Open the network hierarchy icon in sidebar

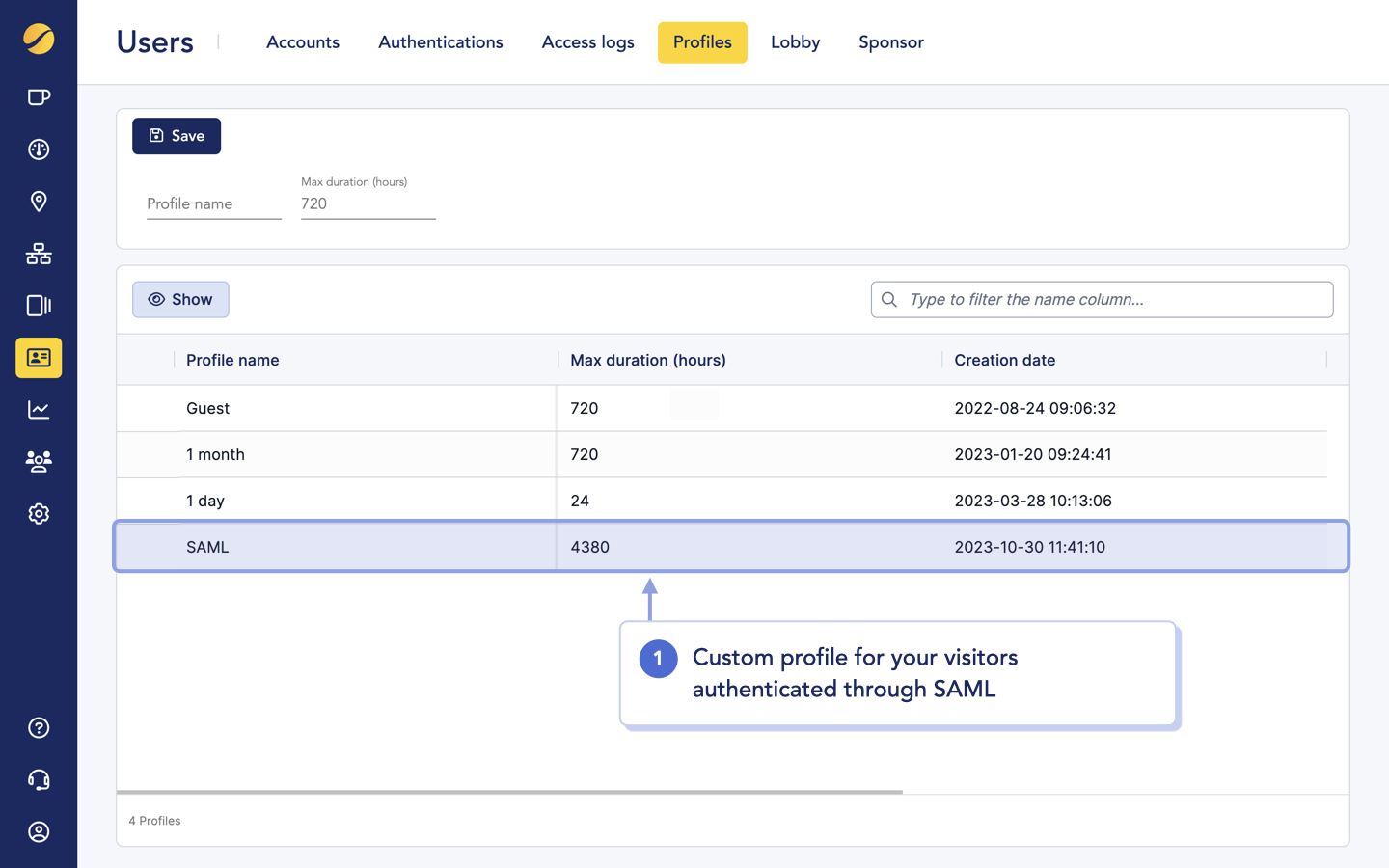coord(39,254)
